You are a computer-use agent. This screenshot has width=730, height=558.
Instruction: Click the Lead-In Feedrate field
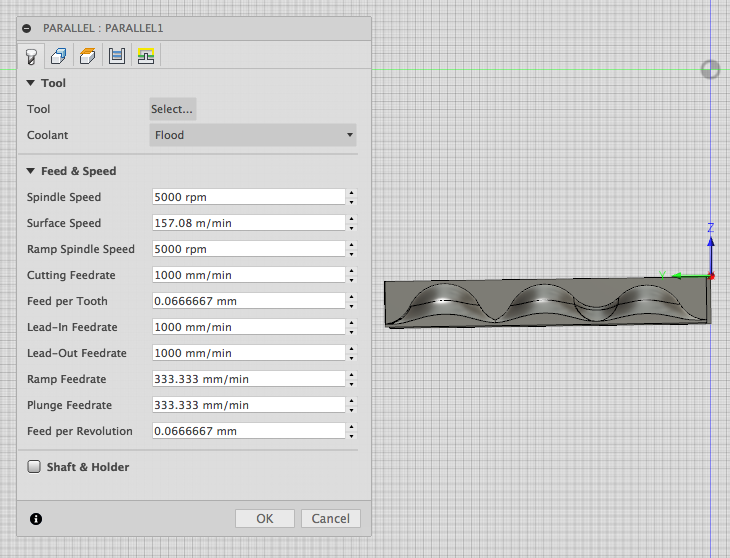[249, 327]
